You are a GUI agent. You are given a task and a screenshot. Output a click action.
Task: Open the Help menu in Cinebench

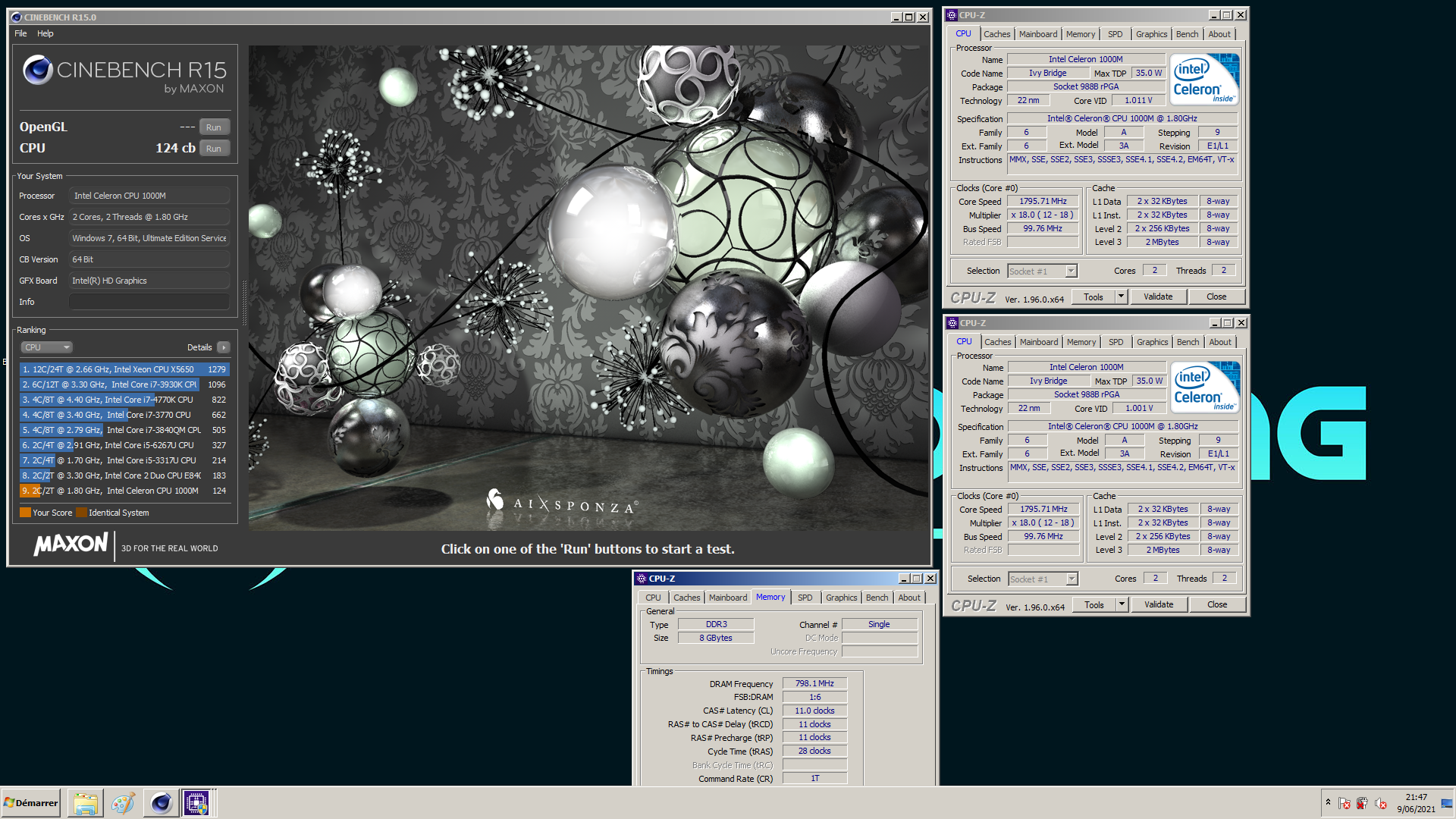45,33
